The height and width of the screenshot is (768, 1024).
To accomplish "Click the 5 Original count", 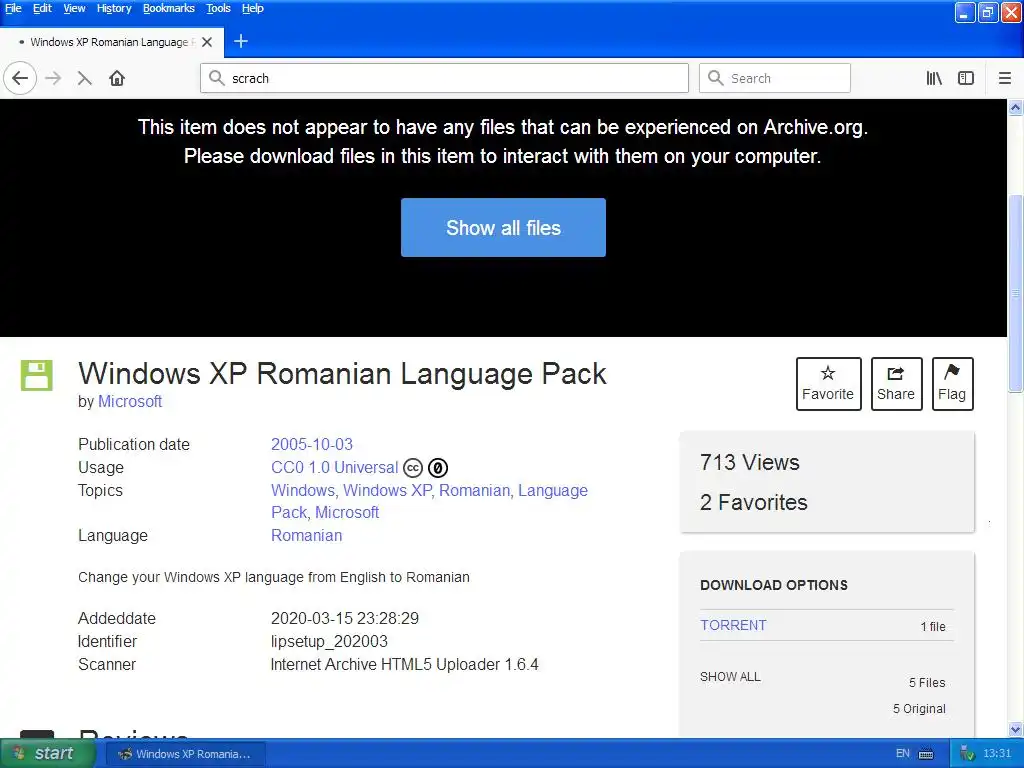I will pyautogui.click(x=919, y=709).
